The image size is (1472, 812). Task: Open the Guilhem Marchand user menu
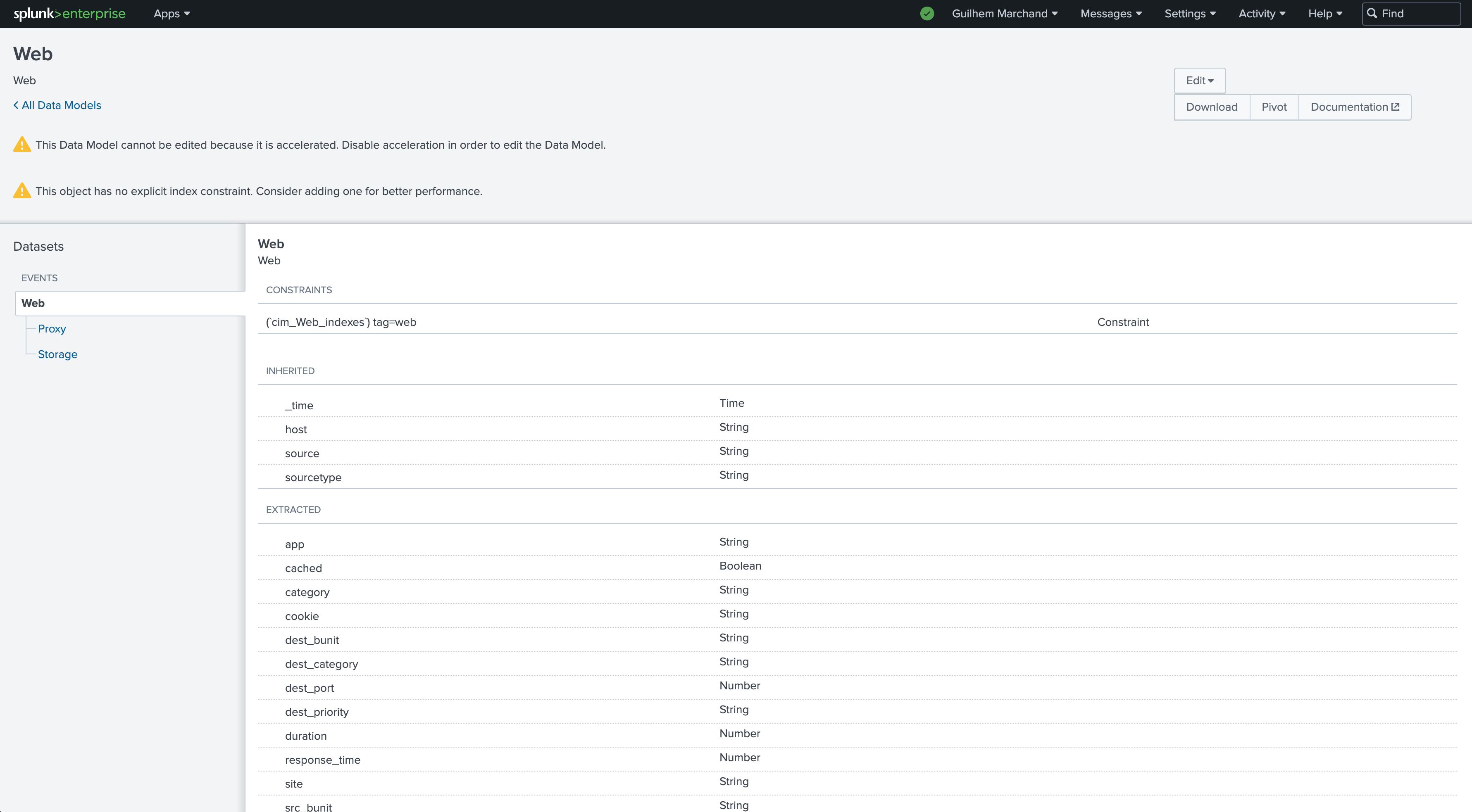pos(1004,14)
